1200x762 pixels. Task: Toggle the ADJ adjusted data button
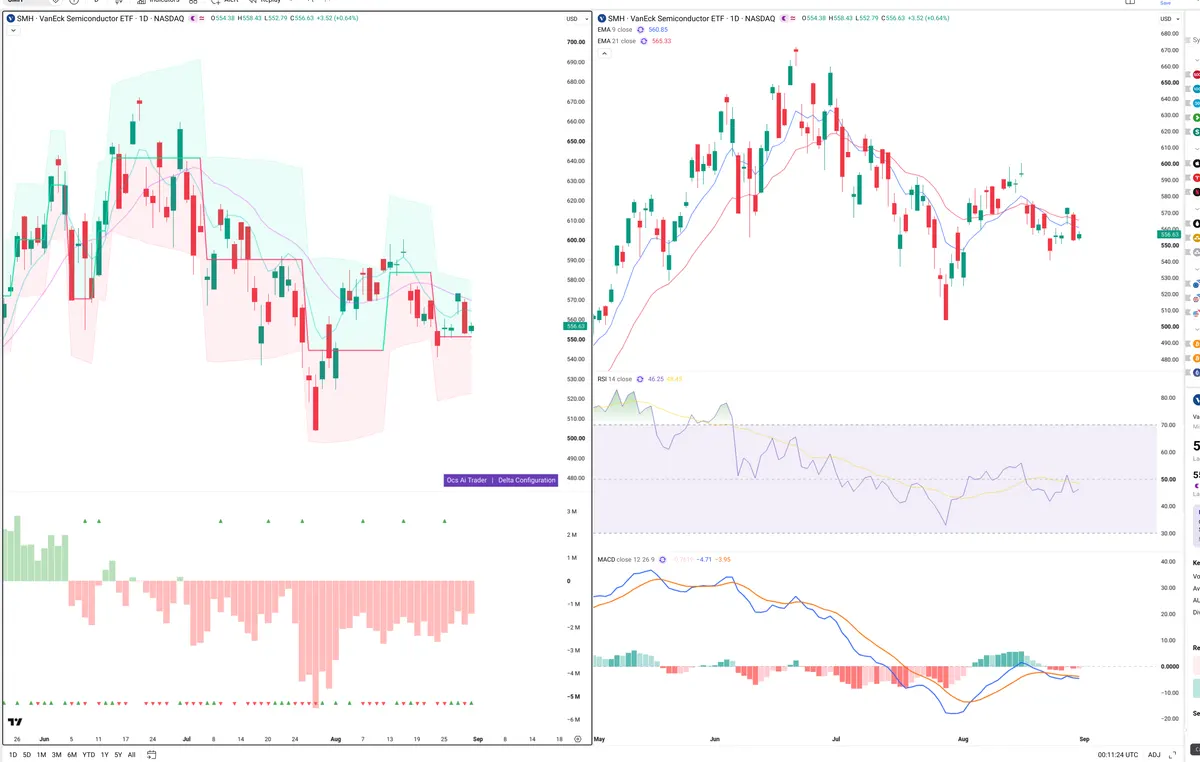click(1154, 755)
